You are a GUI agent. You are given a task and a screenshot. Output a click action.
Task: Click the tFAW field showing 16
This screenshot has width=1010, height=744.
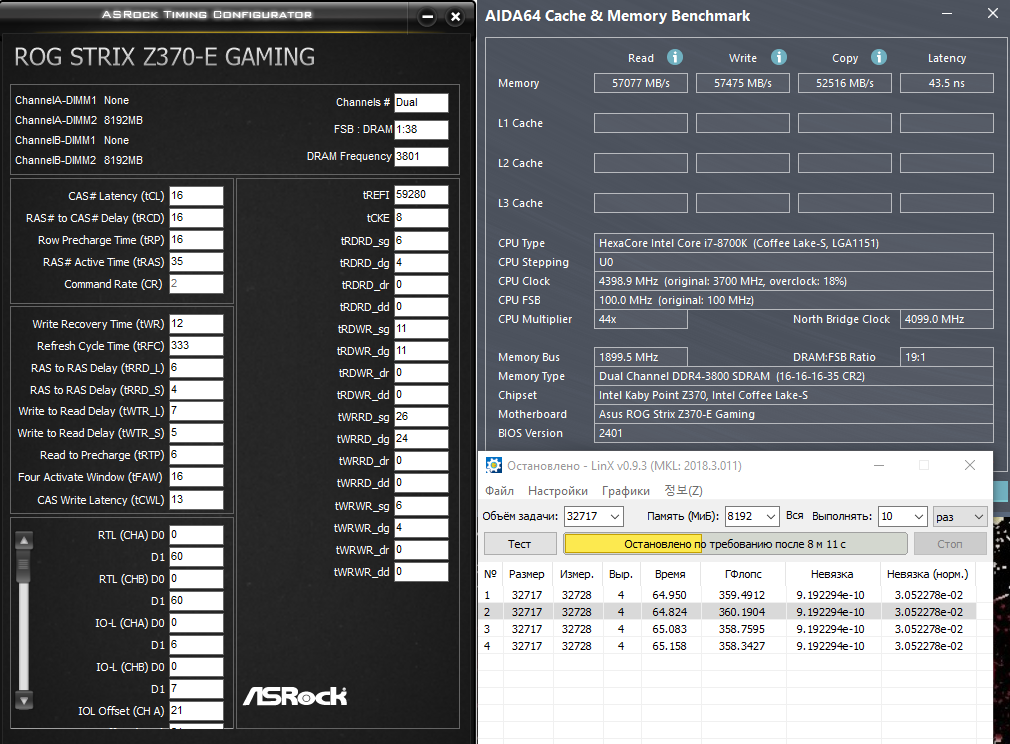pos(196,477)
